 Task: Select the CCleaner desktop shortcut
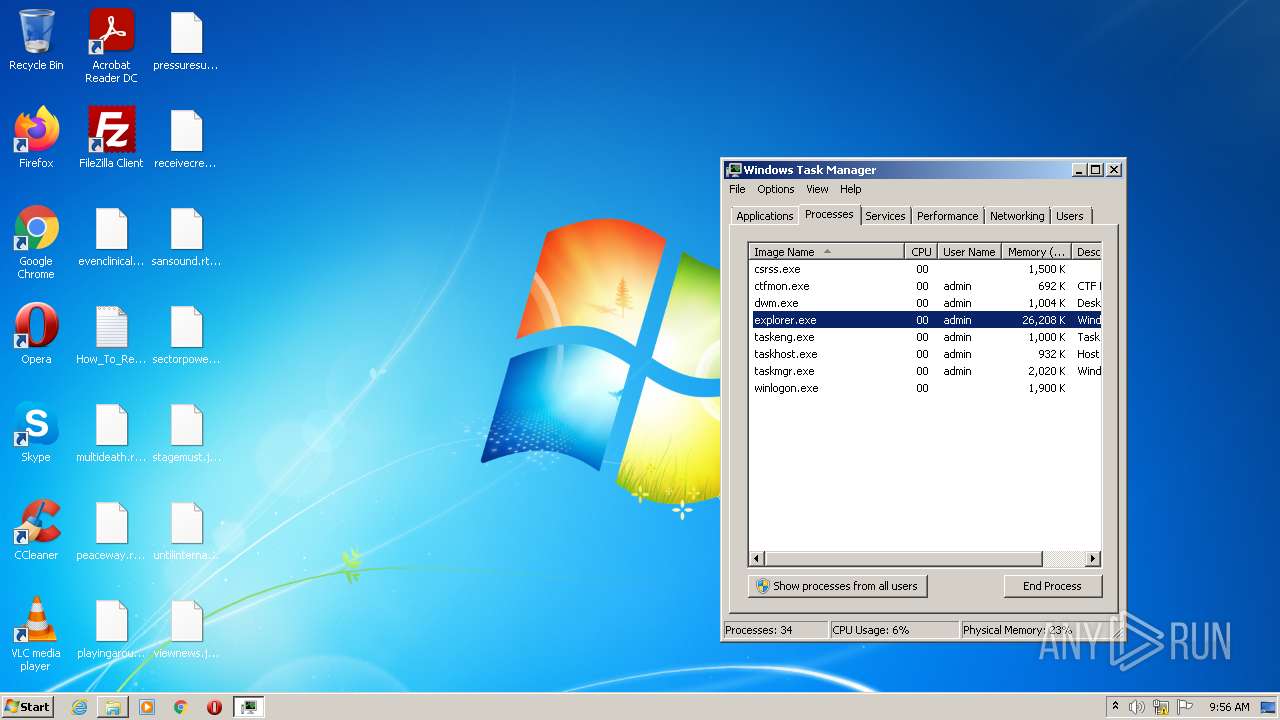pyautogui.click(x=36, y=531)
